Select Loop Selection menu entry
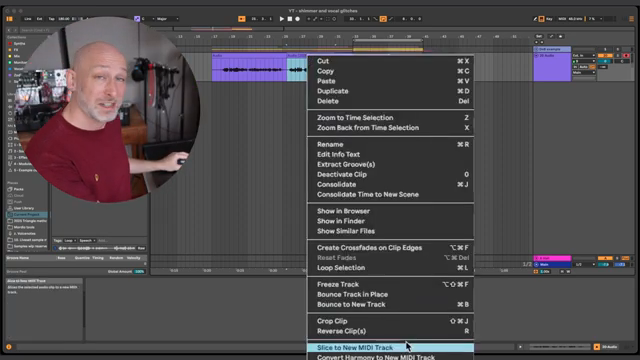Image resolution: width=640 pixels, height=360 pixels. click(x=391, y=268)
